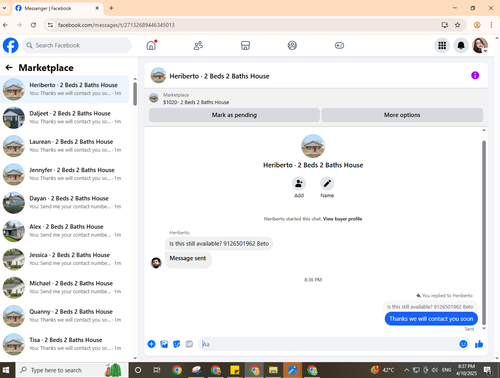Screen dimensions: 500x378
Task: Open View buyer profile link
Action: (342, 219)
